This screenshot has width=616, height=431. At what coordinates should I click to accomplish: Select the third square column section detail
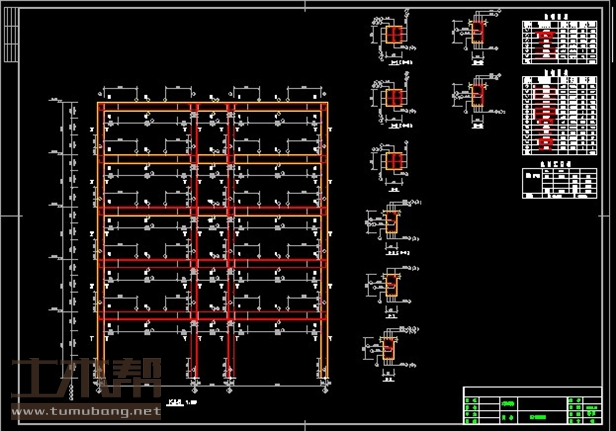393,160
